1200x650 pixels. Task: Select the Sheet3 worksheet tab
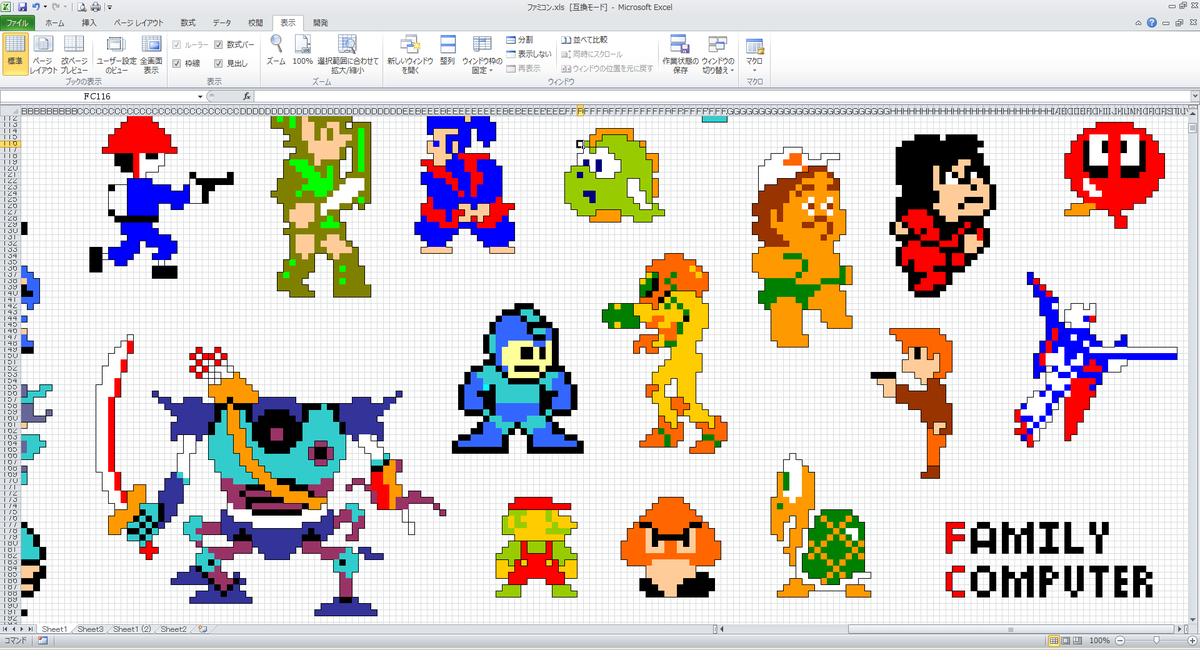pos(91,629)
